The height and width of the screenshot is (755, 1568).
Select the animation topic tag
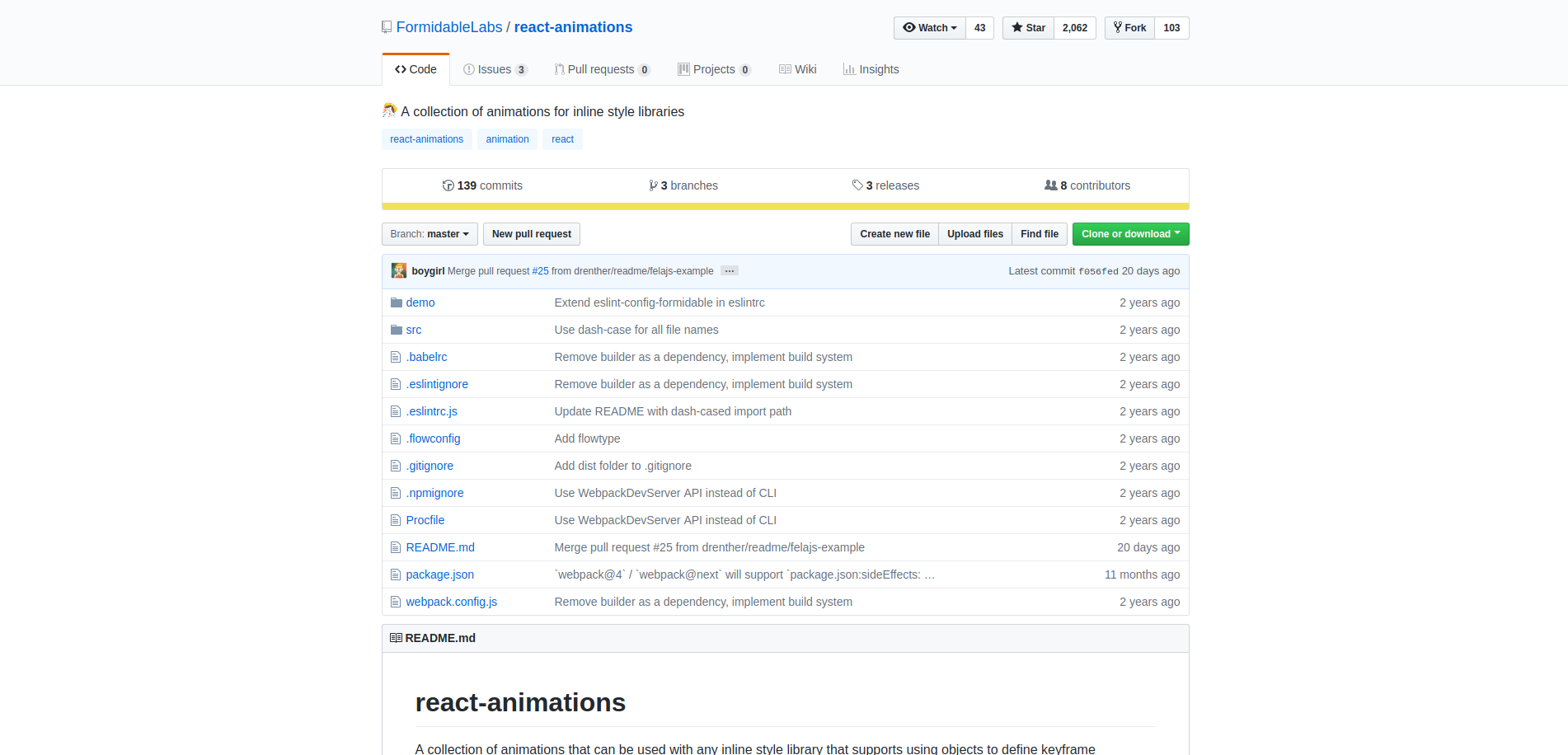507,139
